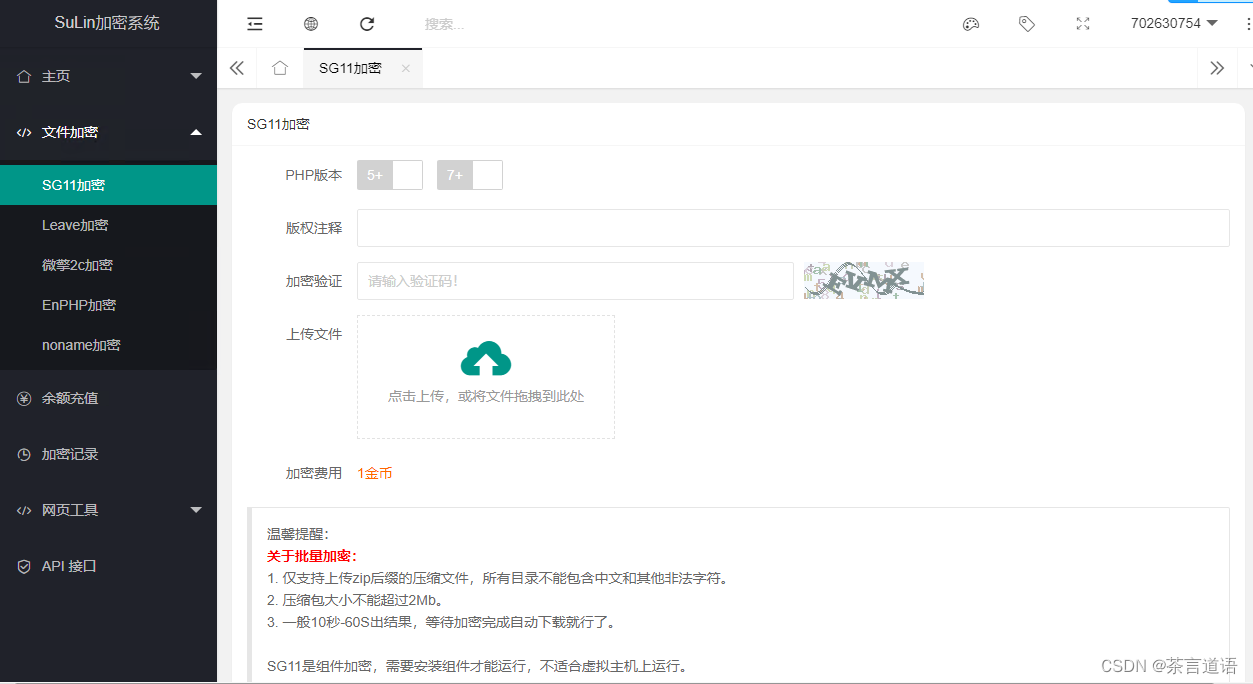Switch to the SG11加密 tab
The height and width of the screenshot is (684, 1253).
(350, 68)
